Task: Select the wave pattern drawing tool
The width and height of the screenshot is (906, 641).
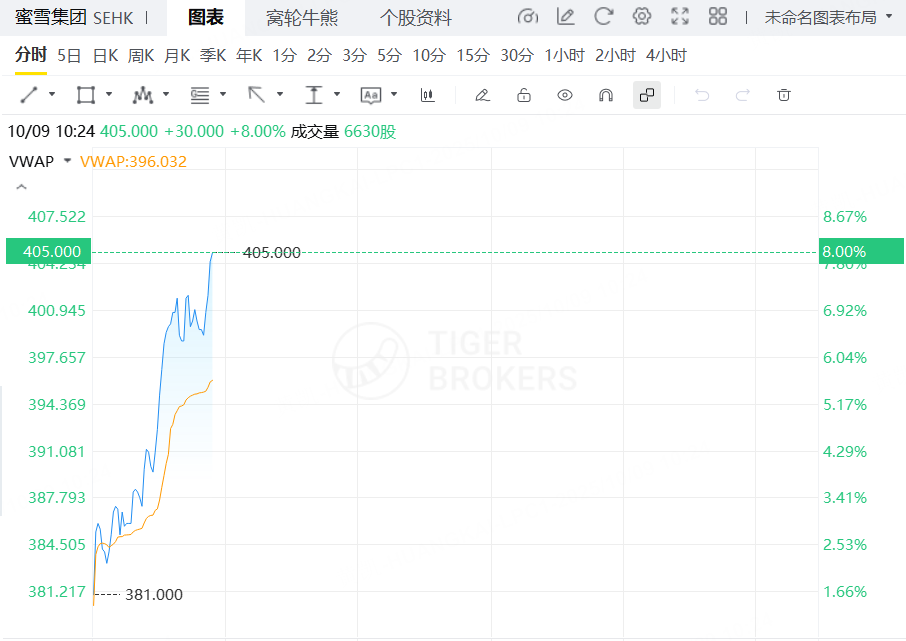Action: pyautogui.click(x=143, y=95)
